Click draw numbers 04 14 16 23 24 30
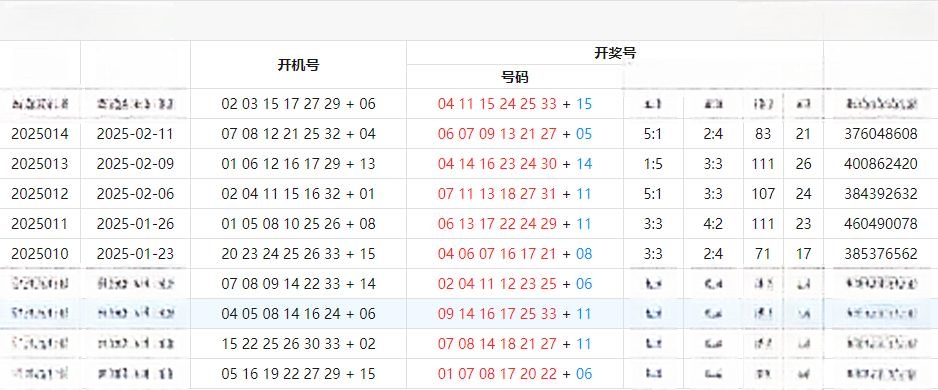938x390 pixels. pyautogui.click(x=497, y=164)
